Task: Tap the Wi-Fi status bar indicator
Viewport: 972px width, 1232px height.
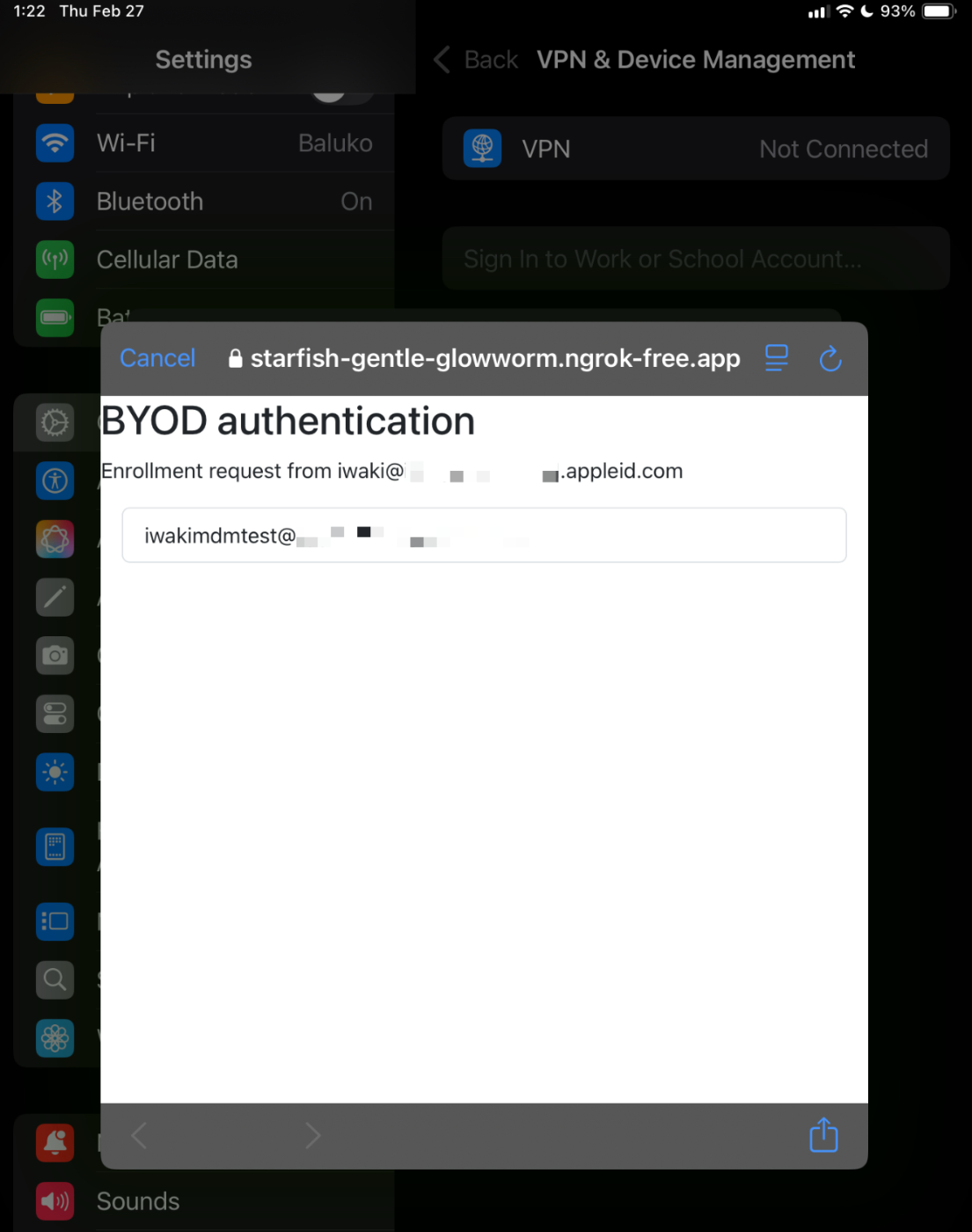Action: click(844, 11)
